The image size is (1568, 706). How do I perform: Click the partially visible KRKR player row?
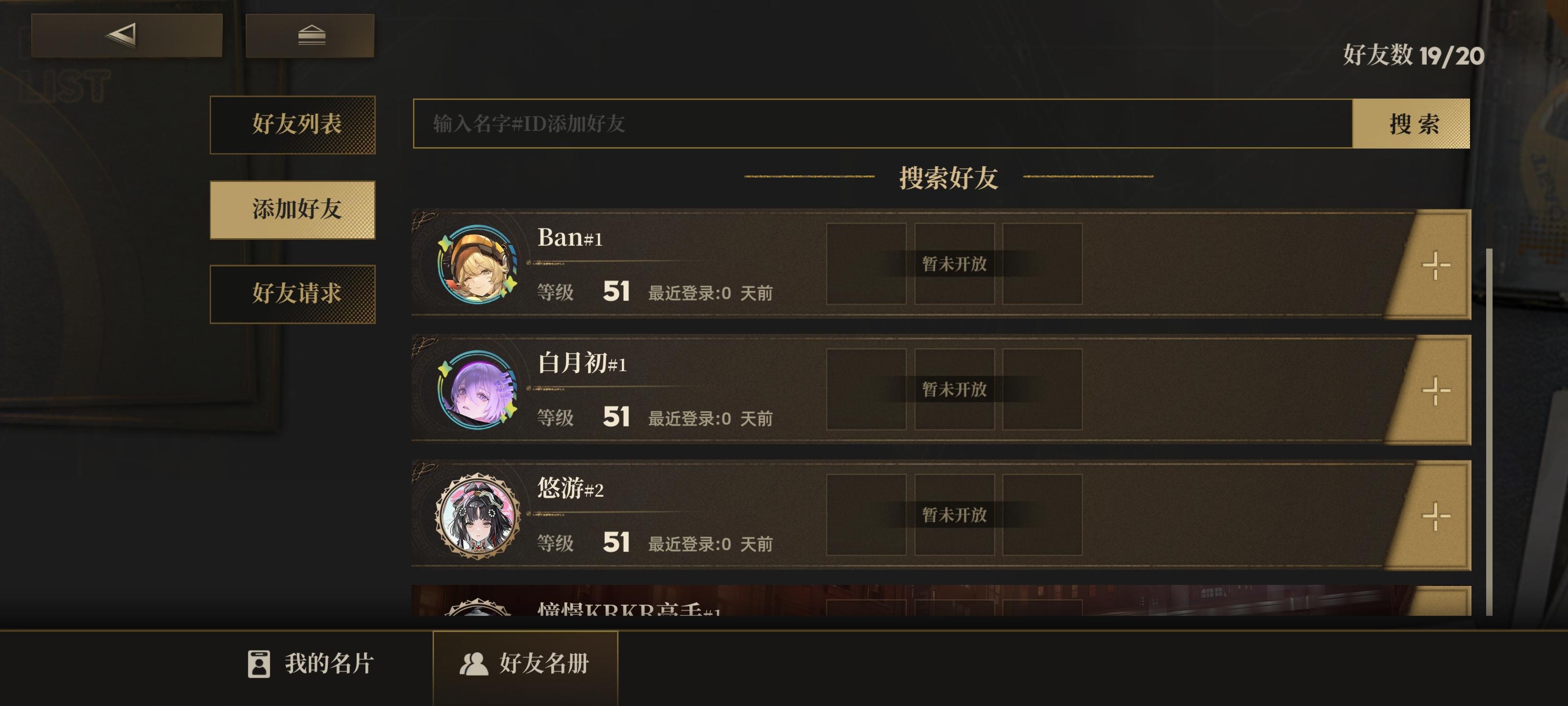coord(941,601)
